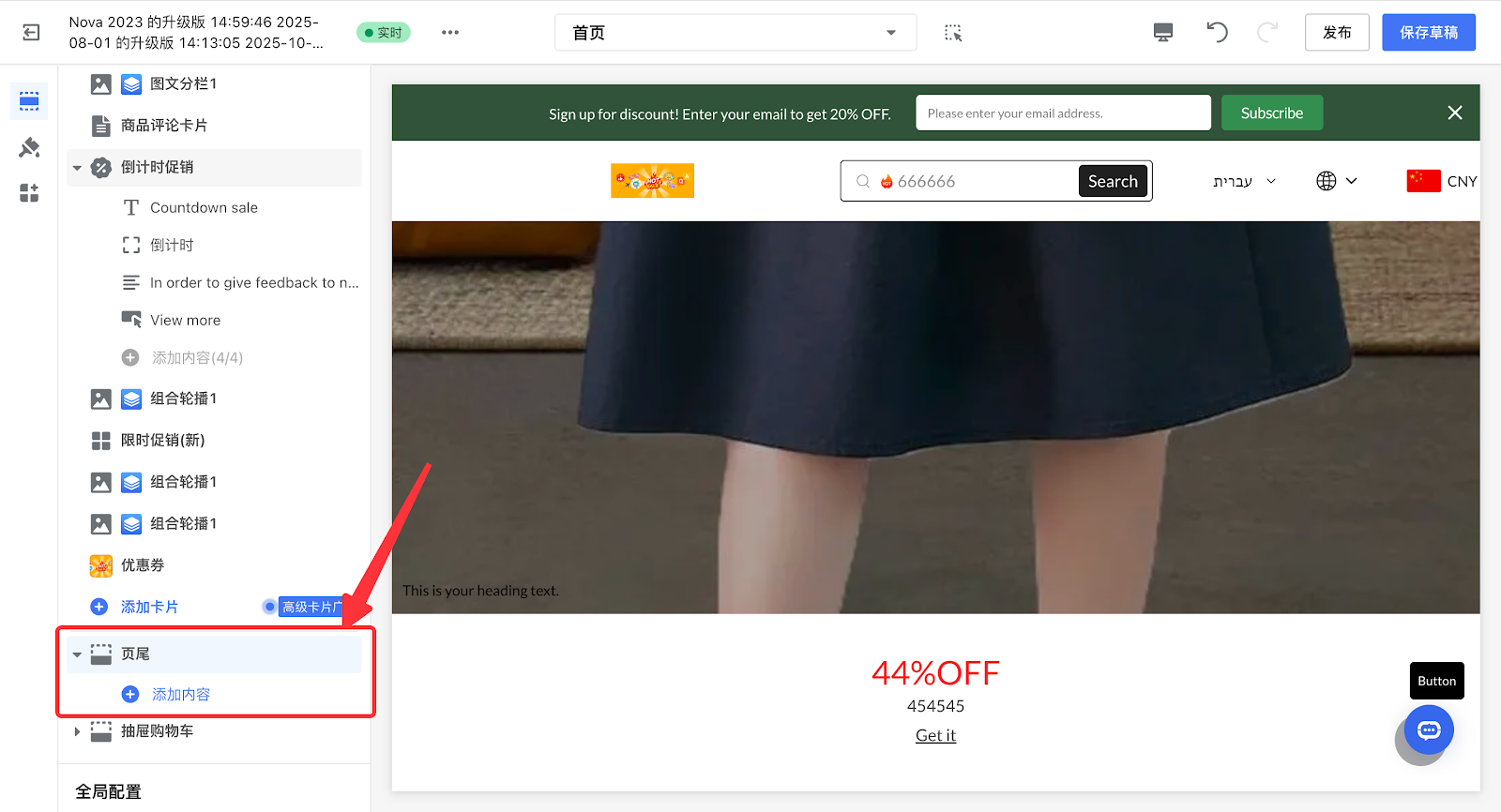Collapse the 页尾 footer section

click(77, 654)
